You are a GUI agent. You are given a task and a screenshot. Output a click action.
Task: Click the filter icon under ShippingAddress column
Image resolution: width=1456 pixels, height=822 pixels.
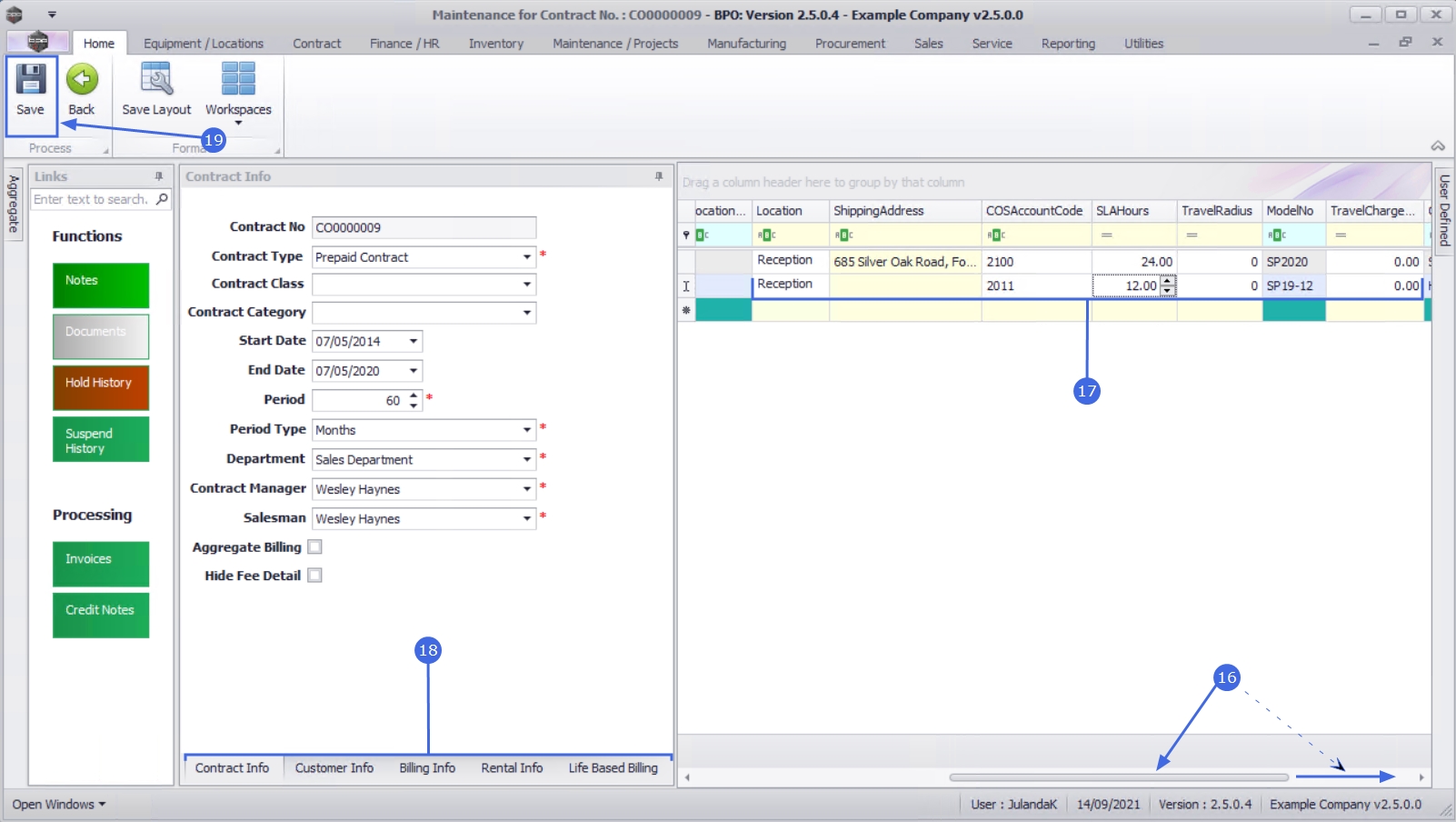(x=843, y=236)
